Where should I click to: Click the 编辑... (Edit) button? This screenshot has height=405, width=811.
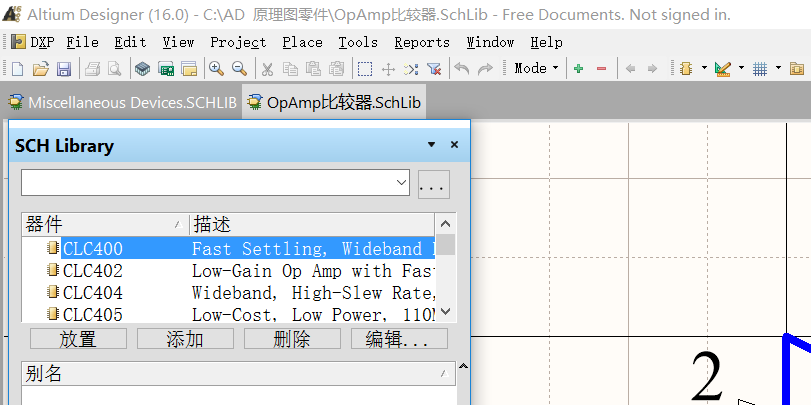coord(399,339)
